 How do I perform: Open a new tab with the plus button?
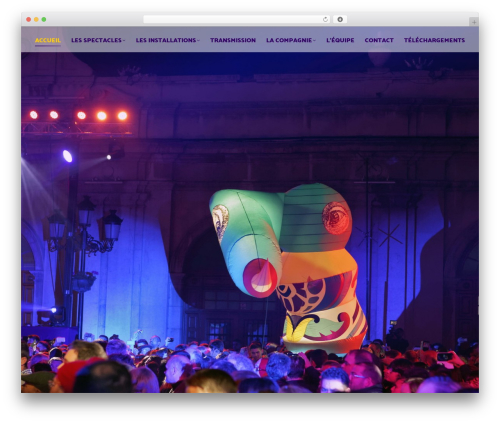tap(474, 22)
